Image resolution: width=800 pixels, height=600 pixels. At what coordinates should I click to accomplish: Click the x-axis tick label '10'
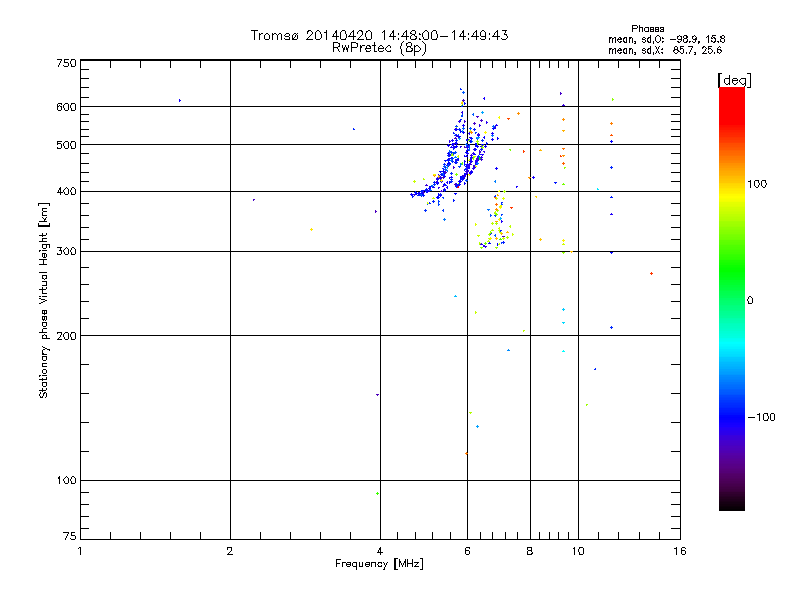pos(578,551)
